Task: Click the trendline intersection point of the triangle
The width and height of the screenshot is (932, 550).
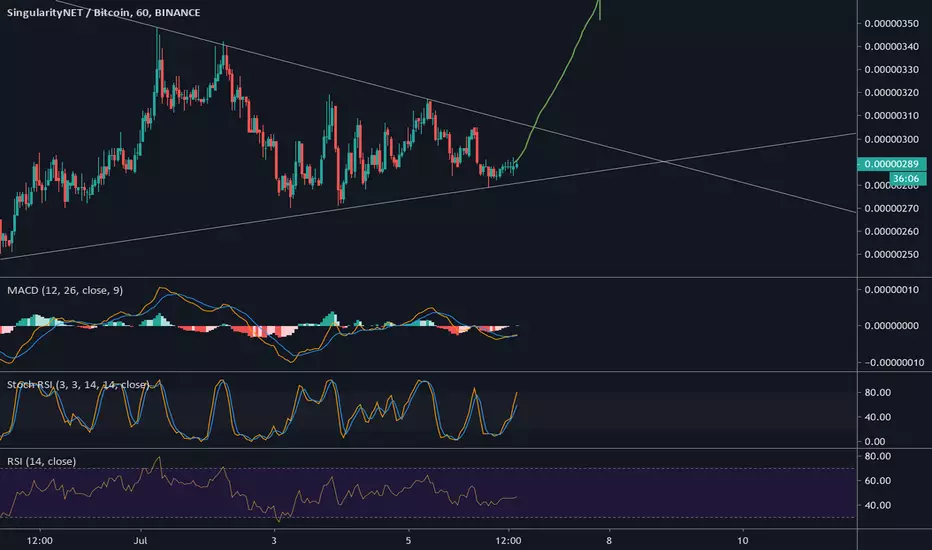Action: pyautogui.click(x=663, y=161)
